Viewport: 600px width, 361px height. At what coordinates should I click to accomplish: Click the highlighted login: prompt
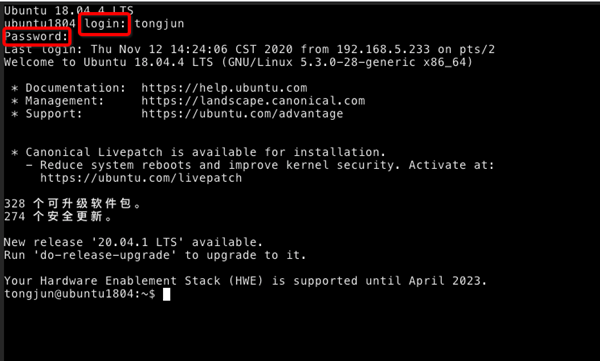pyautogui.click(x=104, y=24)
